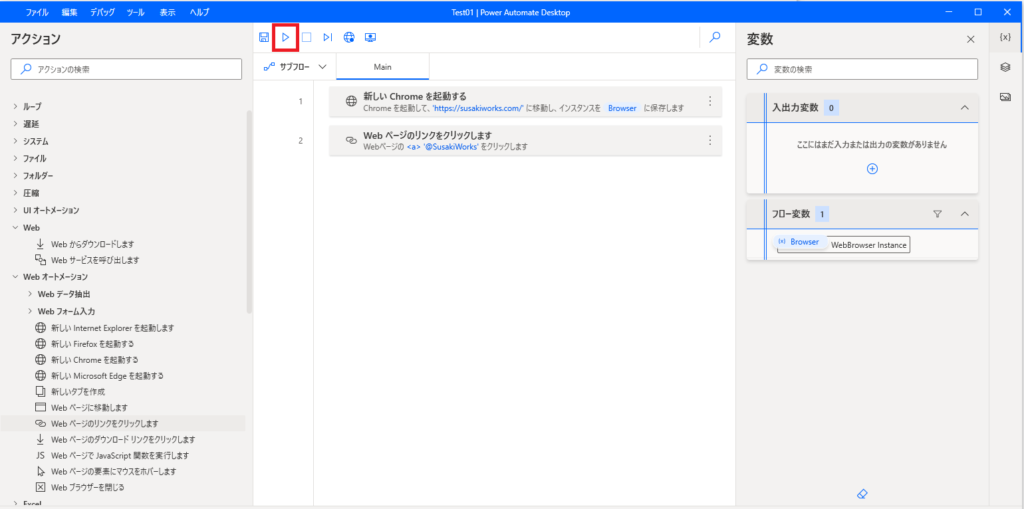Click the flow search magnifier icon
The width and height of the screenshot is (1024, 509).
(715, 38)
